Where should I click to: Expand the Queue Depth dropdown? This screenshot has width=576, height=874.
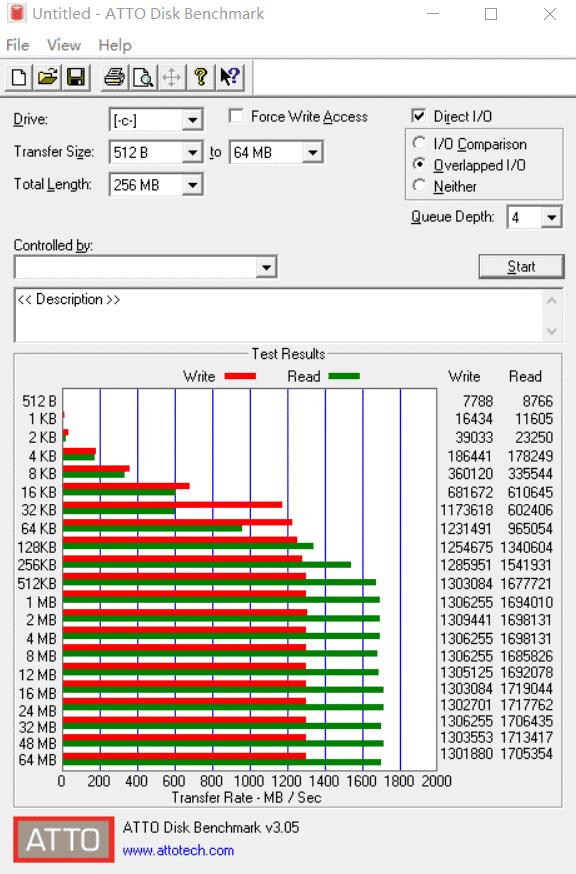point(551,217)
